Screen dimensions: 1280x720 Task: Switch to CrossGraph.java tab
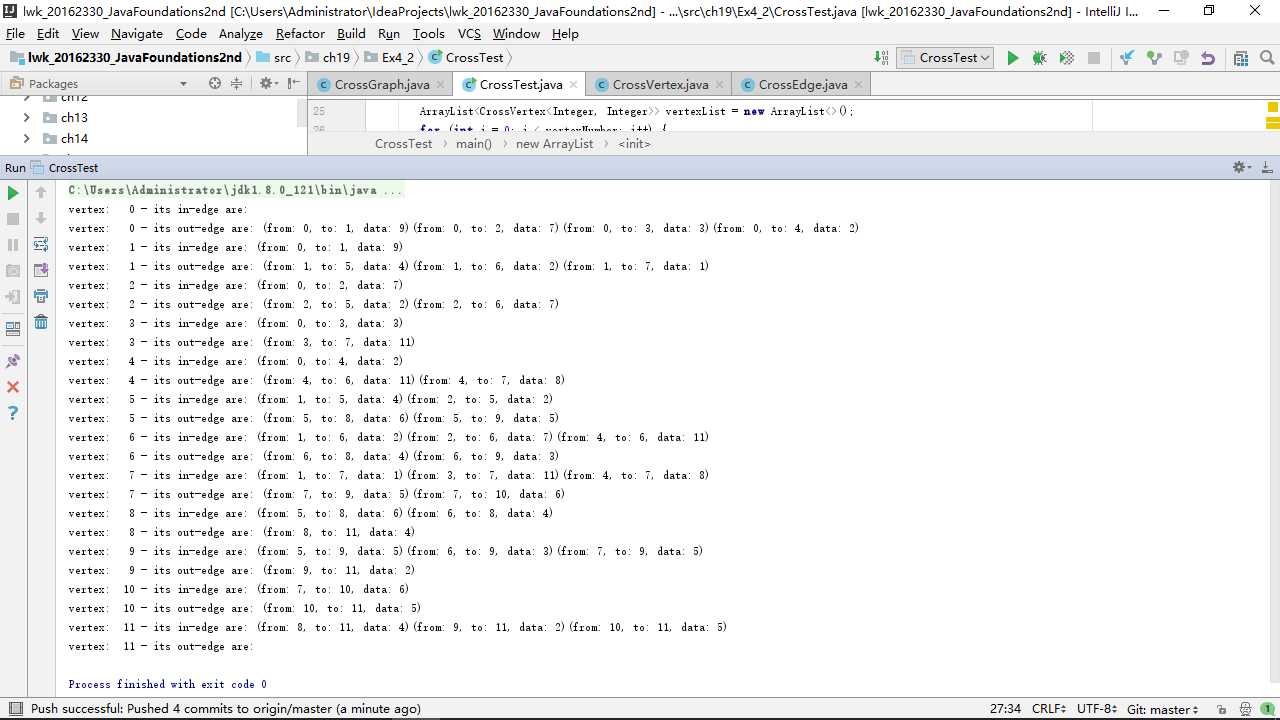point(382,85)
